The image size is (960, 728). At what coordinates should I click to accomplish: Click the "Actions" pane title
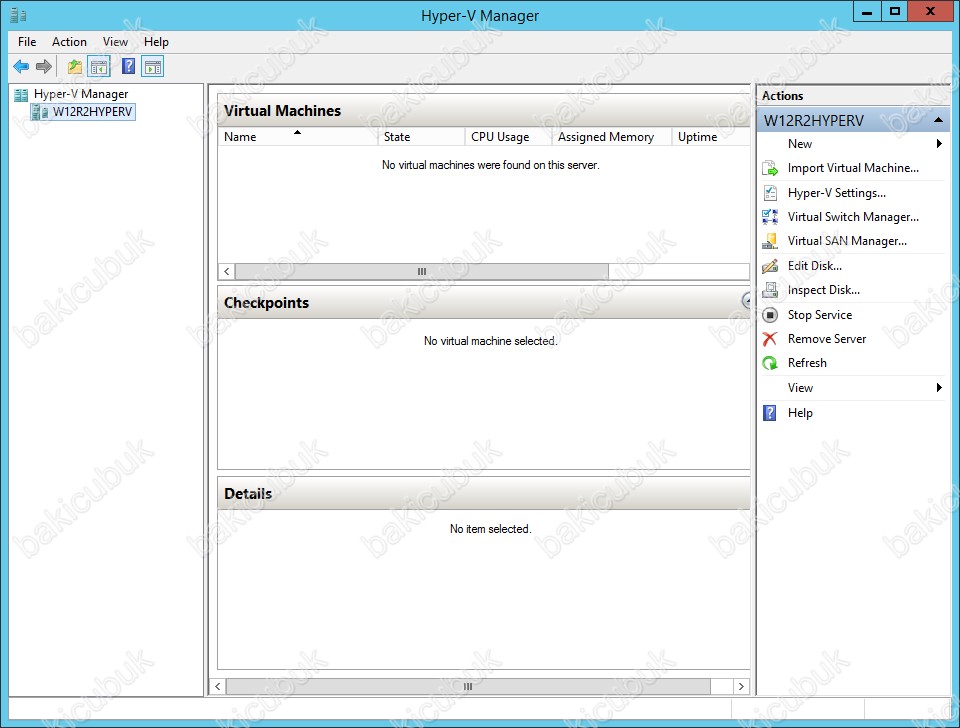click(x=782, y=96)
